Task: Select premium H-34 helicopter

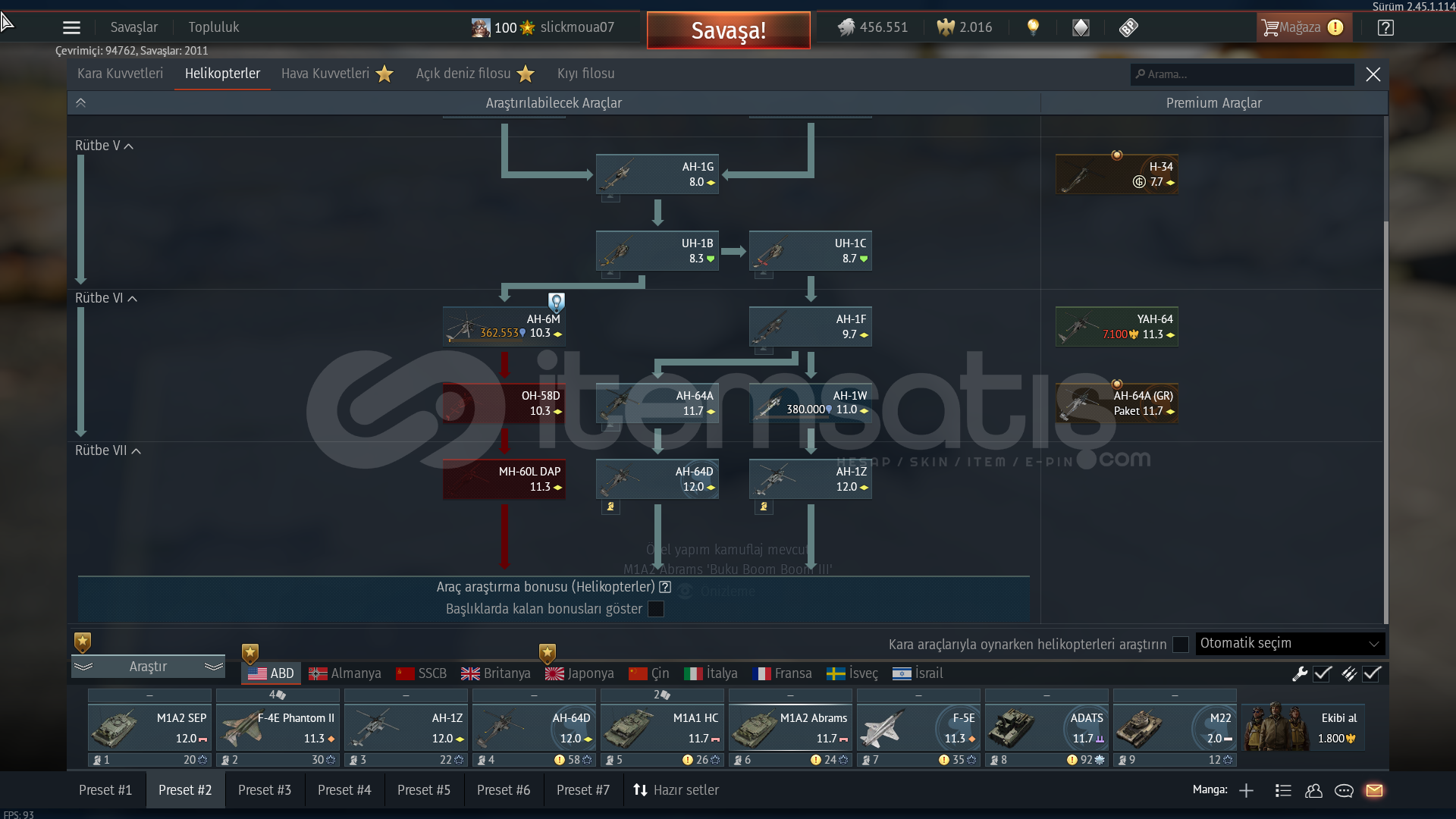Action: [1117, 174]
